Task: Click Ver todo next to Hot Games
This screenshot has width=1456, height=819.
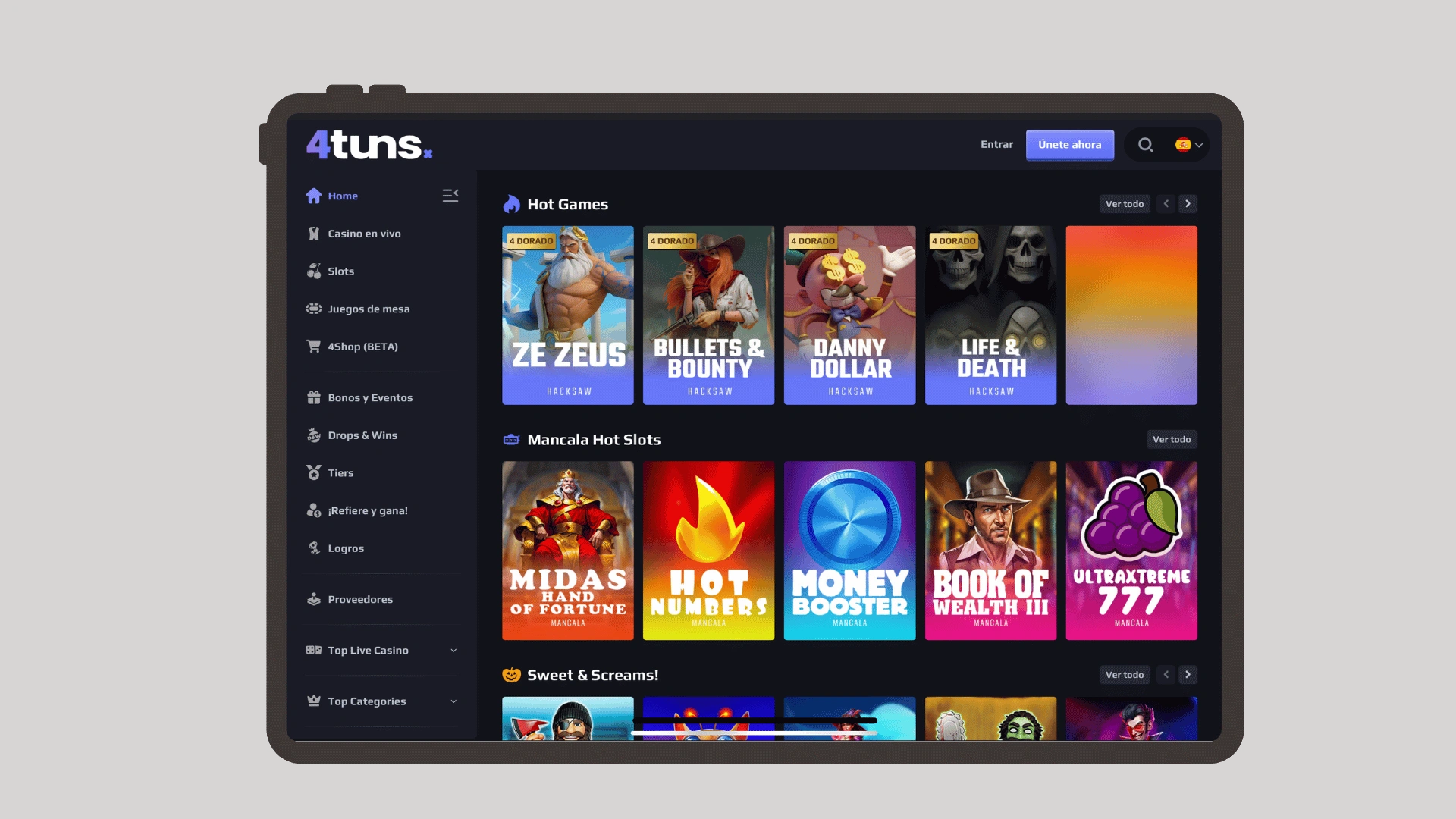Action: pyautogui.click(x=1125, y=203)
